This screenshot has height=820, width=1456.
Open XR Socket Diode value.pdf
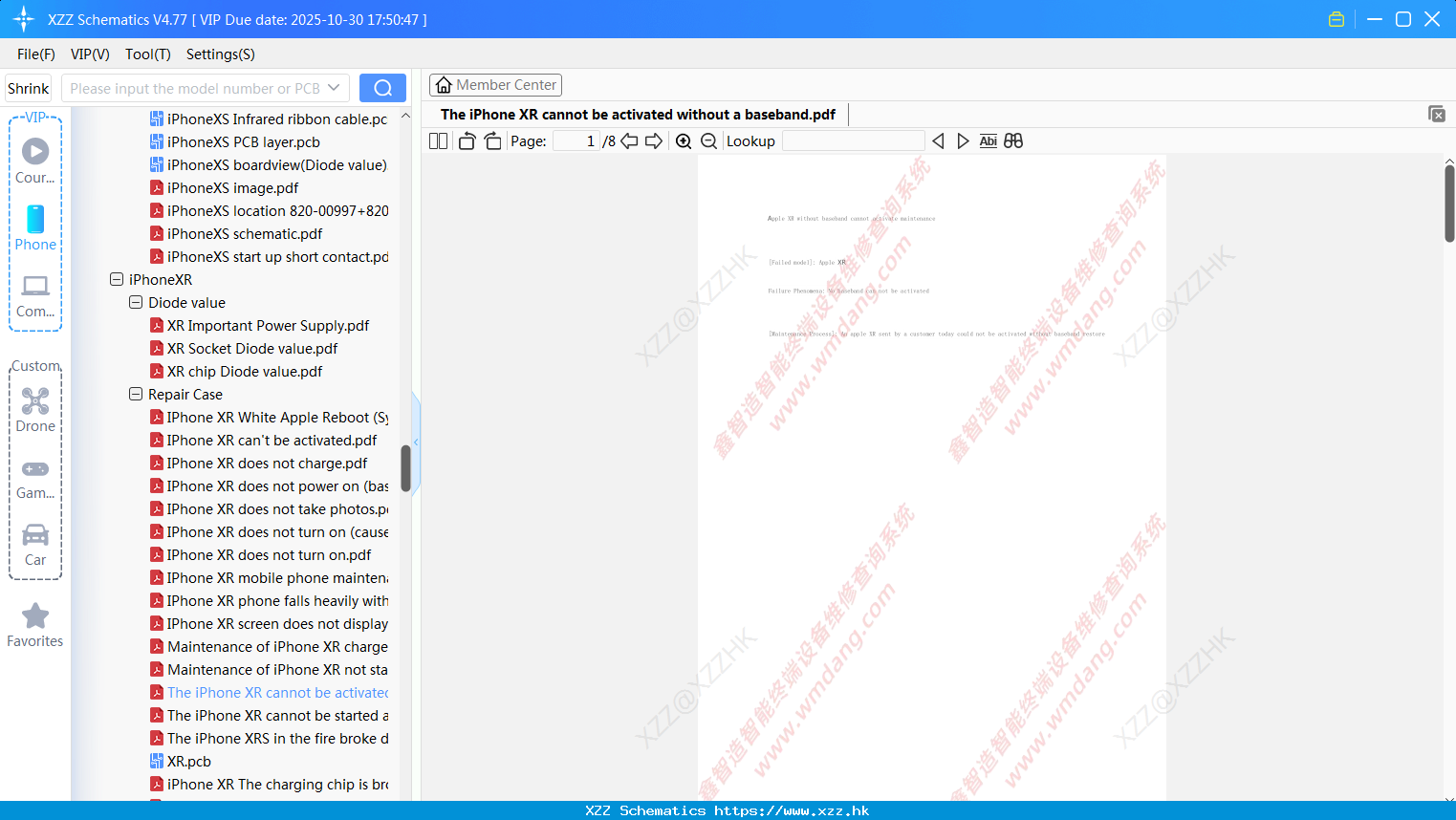point(252,348)
